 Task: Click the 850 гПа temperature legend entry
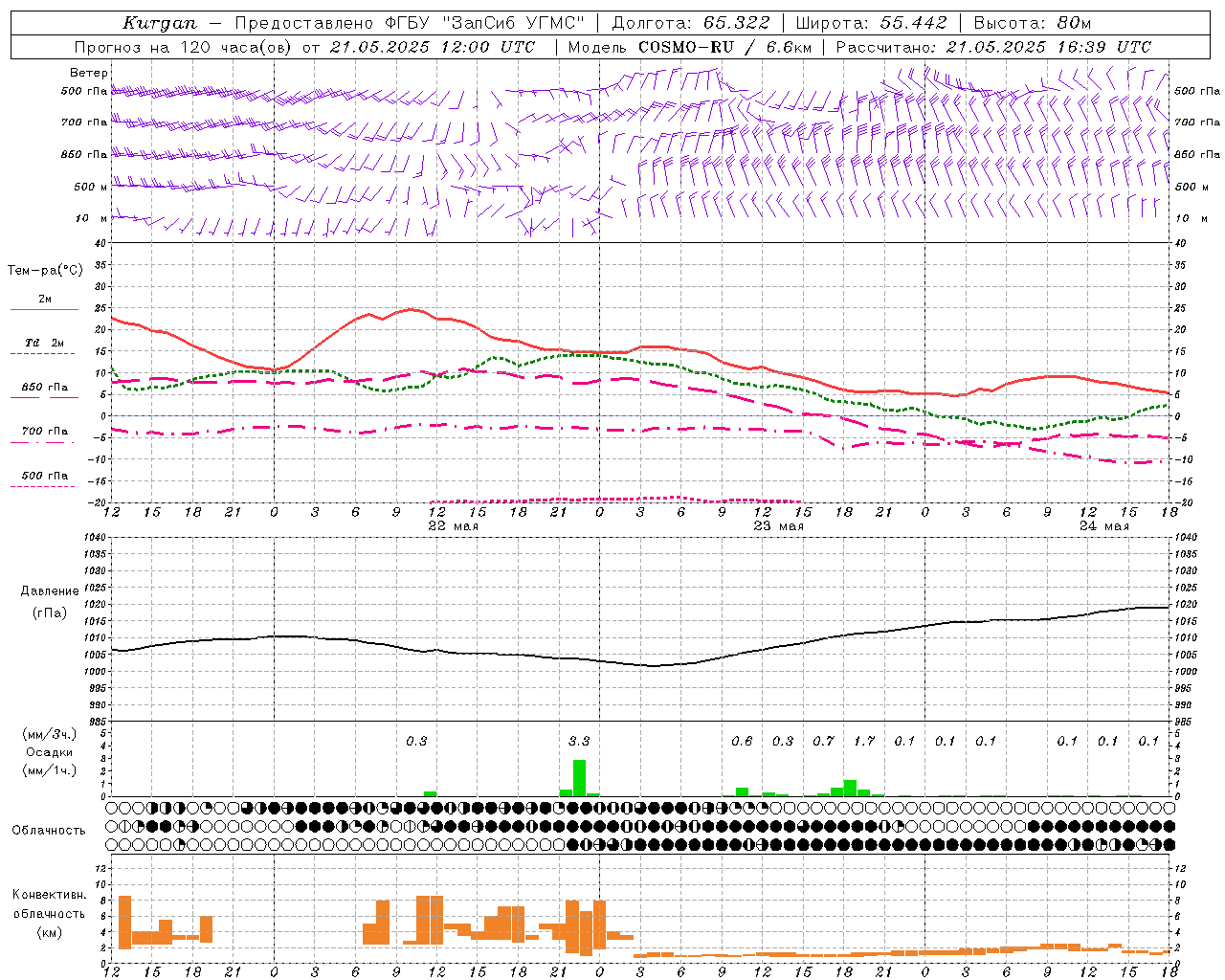[45, 388]
